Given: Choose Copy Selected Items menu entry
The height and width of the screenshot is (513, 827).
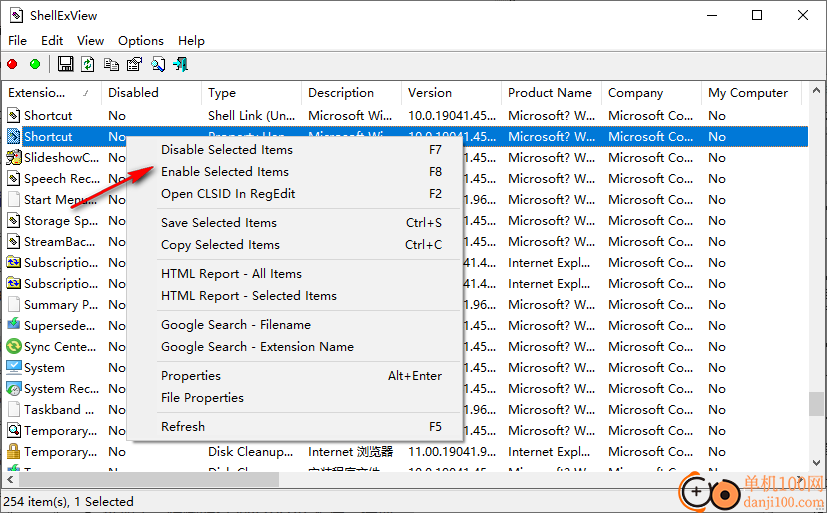Looking at the screenshot, I should [x=295, y=245].
